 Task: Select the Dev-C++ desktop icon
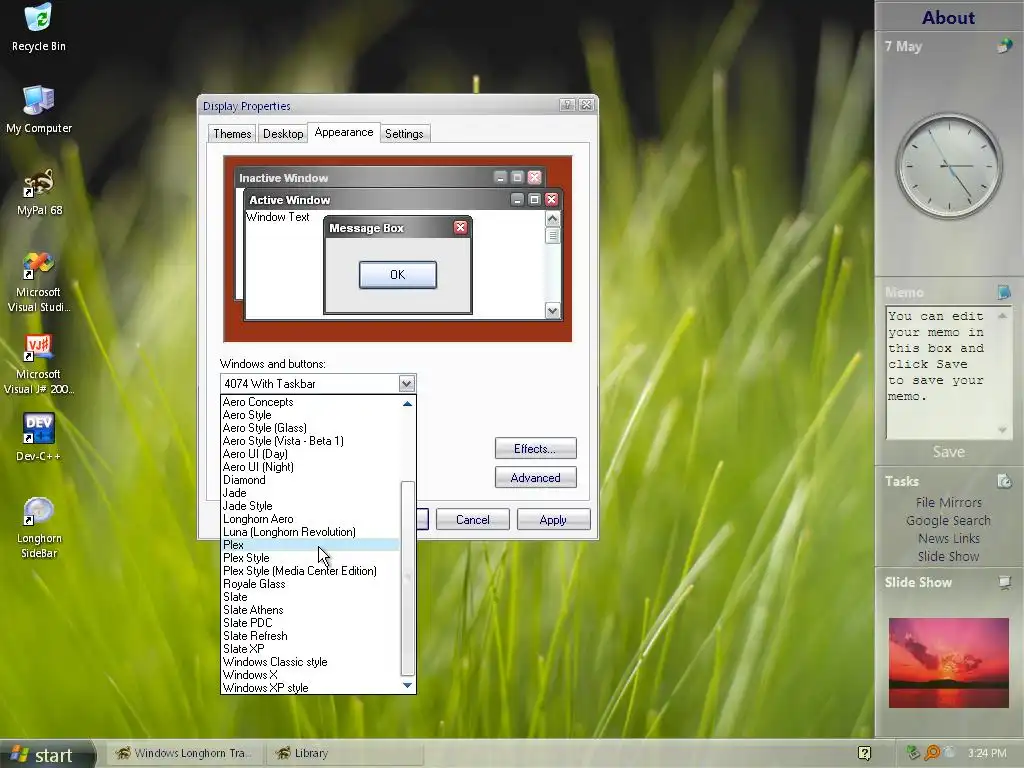pos(39,437)
